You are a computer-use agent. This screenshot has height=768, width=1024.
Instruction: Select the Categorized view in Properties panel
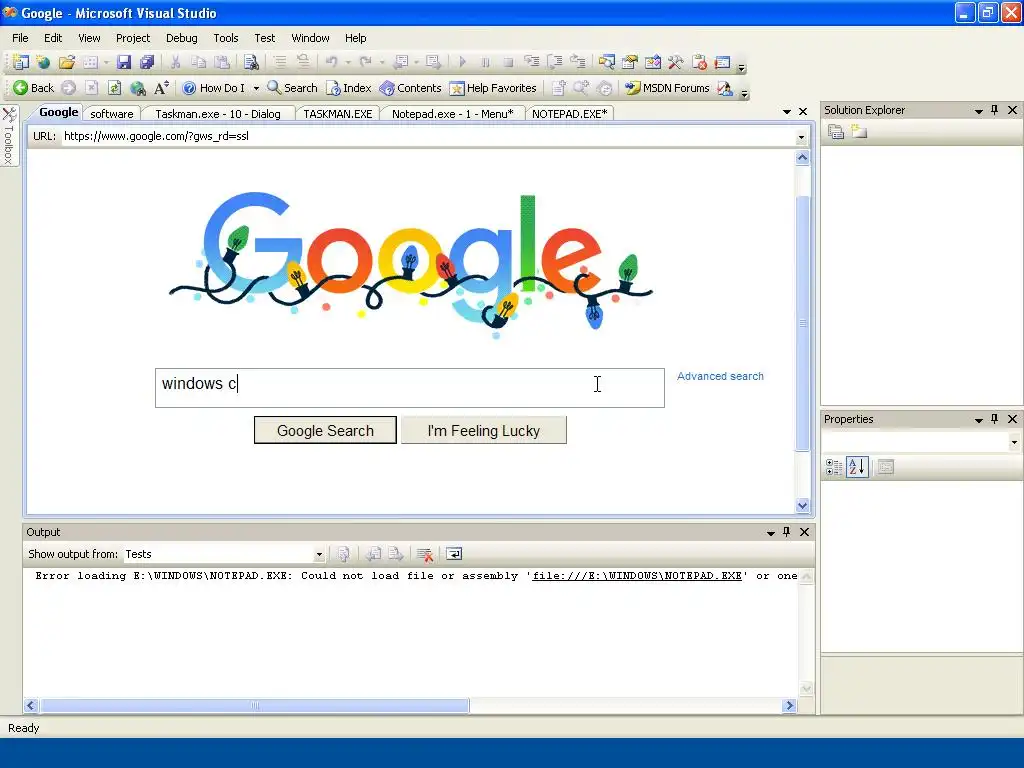tap(834, 467)
